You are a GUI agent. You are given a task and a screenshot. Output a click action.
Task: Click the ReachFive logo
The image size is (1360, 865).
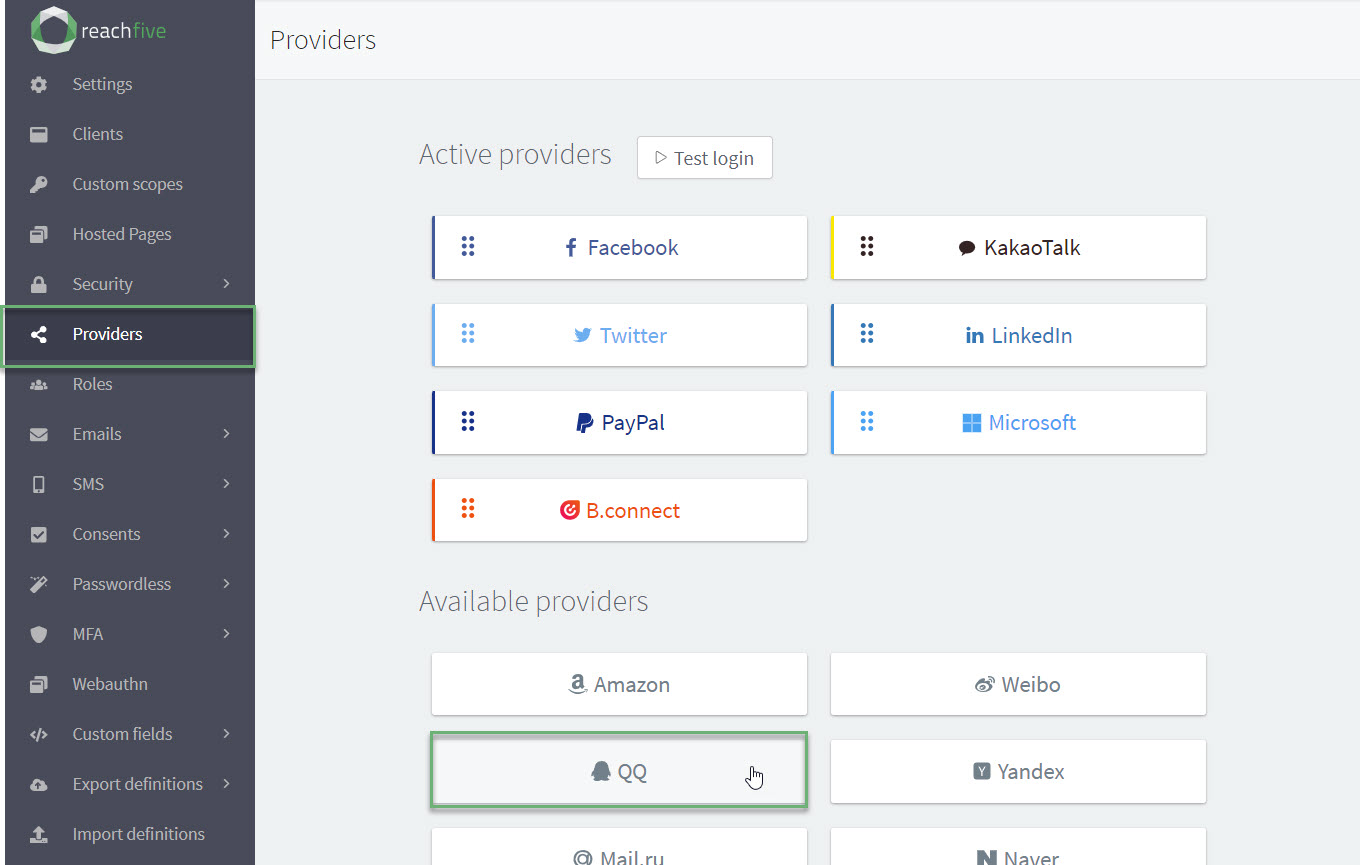[98, 30]
